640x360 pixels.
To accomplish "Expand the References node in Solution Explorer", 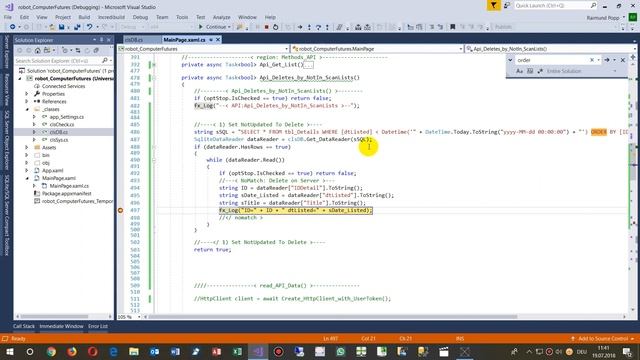I will click(x=27, y=102).
